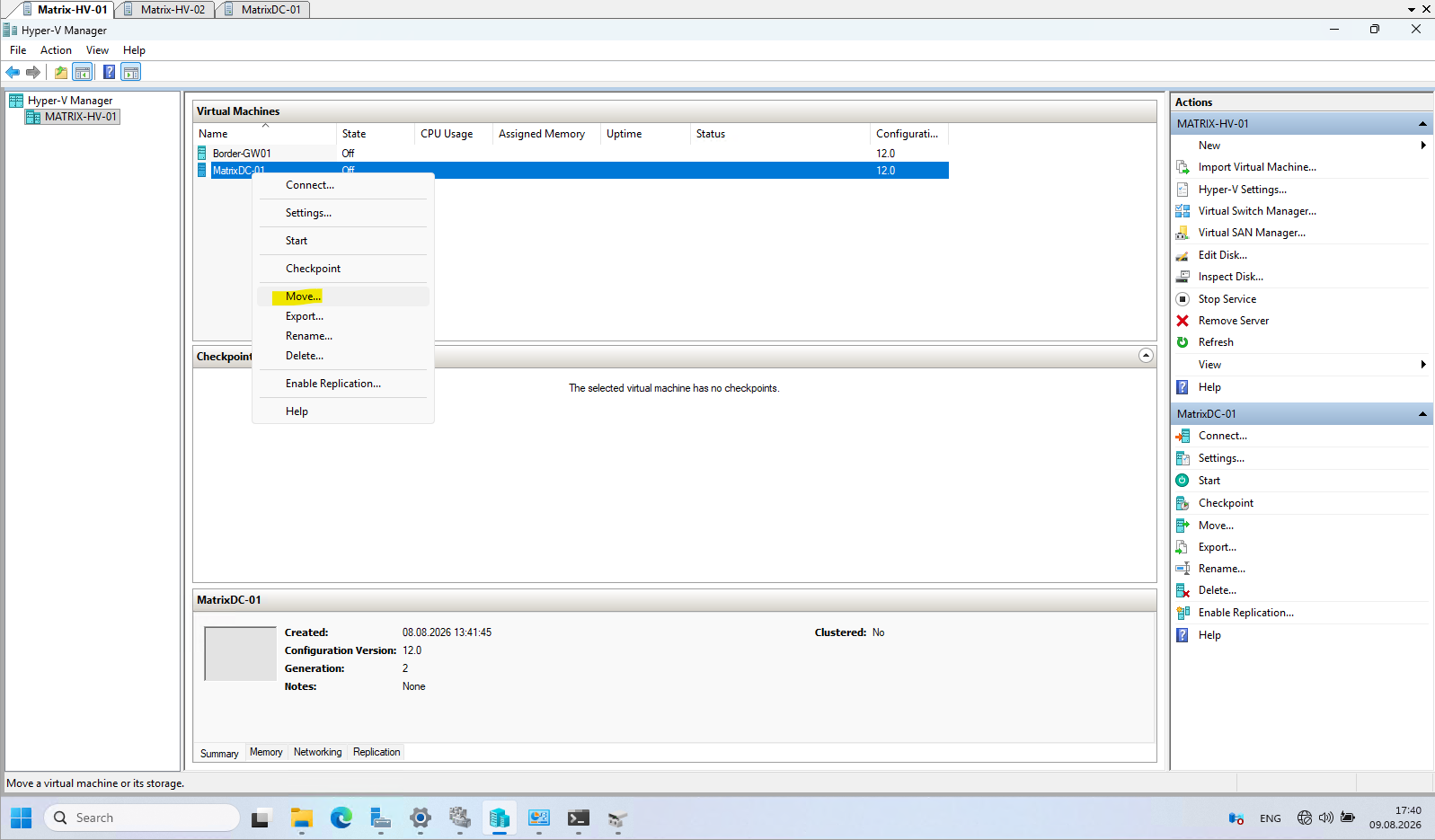Choose Export in the context menu
Screen dimensions: 1435x840
(343, 316)
